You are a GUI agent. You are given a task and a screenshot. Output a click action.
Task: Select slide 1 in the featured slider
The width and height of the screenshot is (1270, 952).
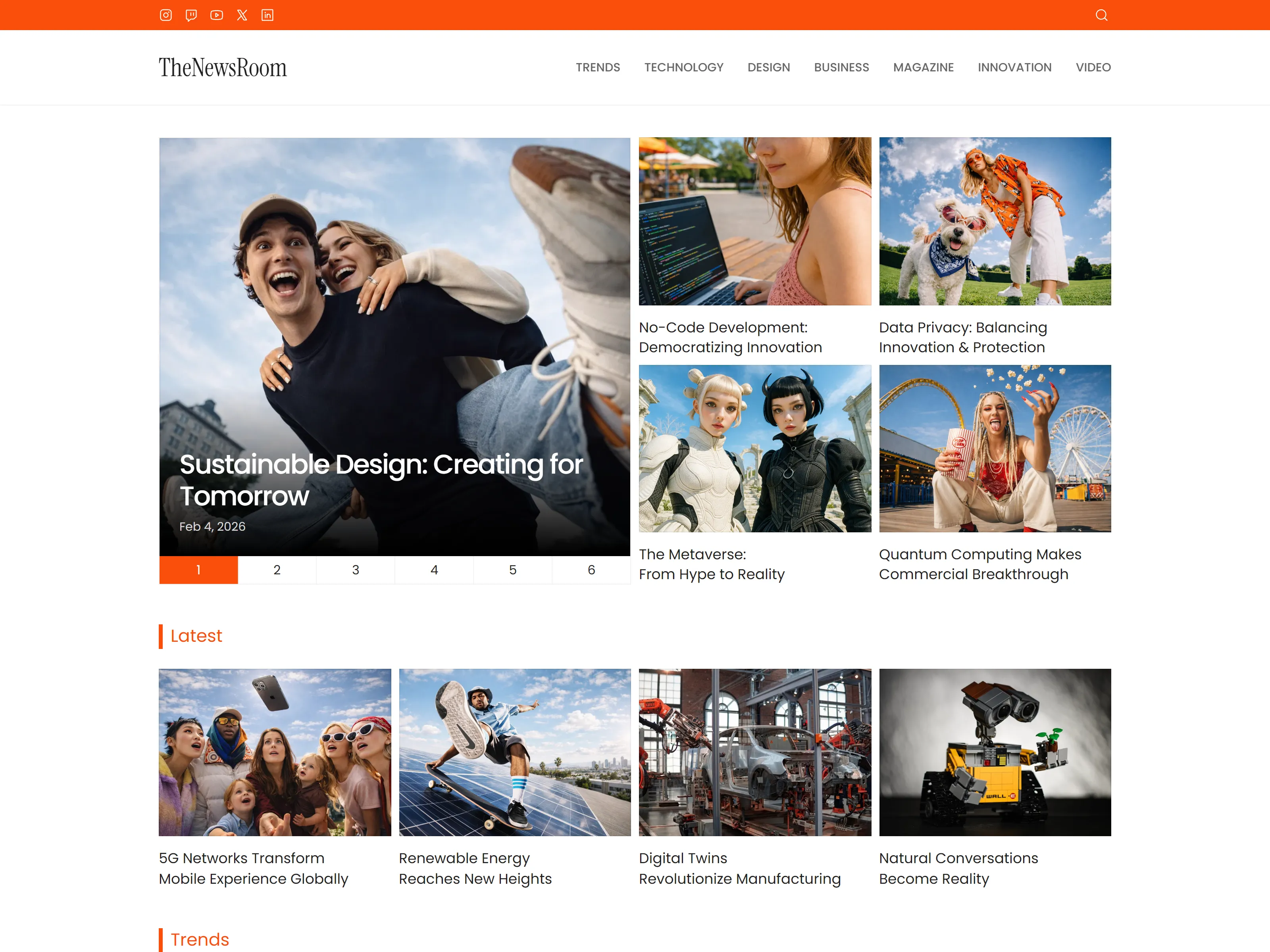click(x=199, y=570)
